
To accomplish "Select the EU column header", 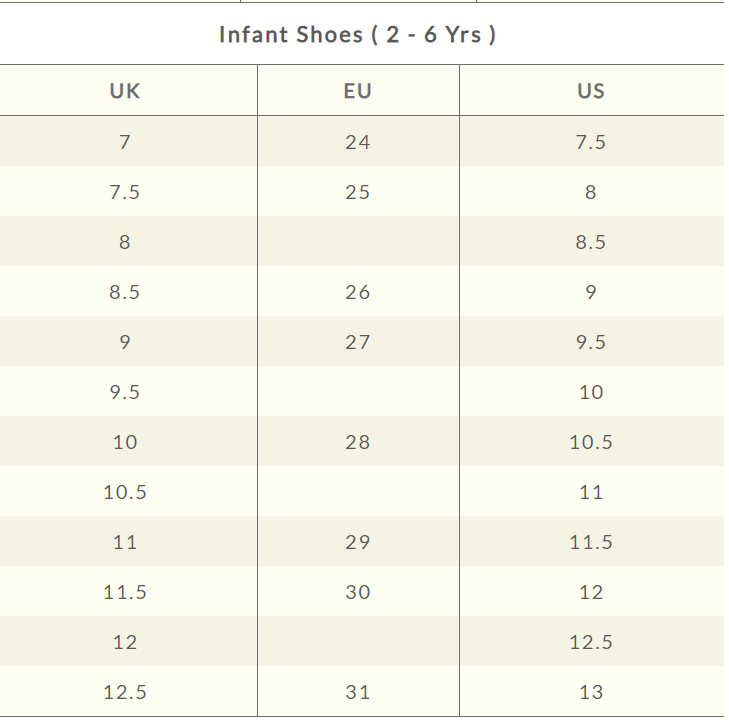I will tap(357, 91).
